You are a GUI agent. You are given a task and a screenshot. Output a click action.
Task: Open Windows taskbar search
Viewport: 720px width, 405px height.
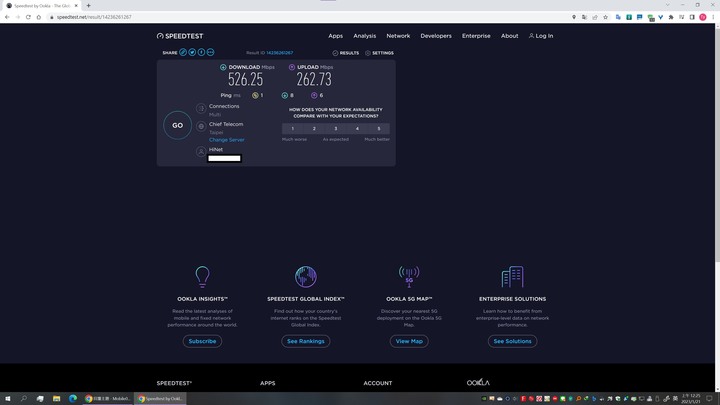[24, 399]
